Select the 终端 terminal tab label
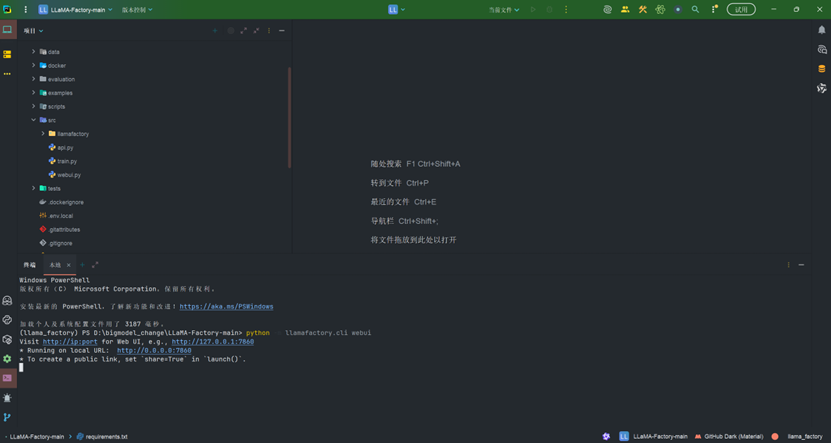 point(30,265)
